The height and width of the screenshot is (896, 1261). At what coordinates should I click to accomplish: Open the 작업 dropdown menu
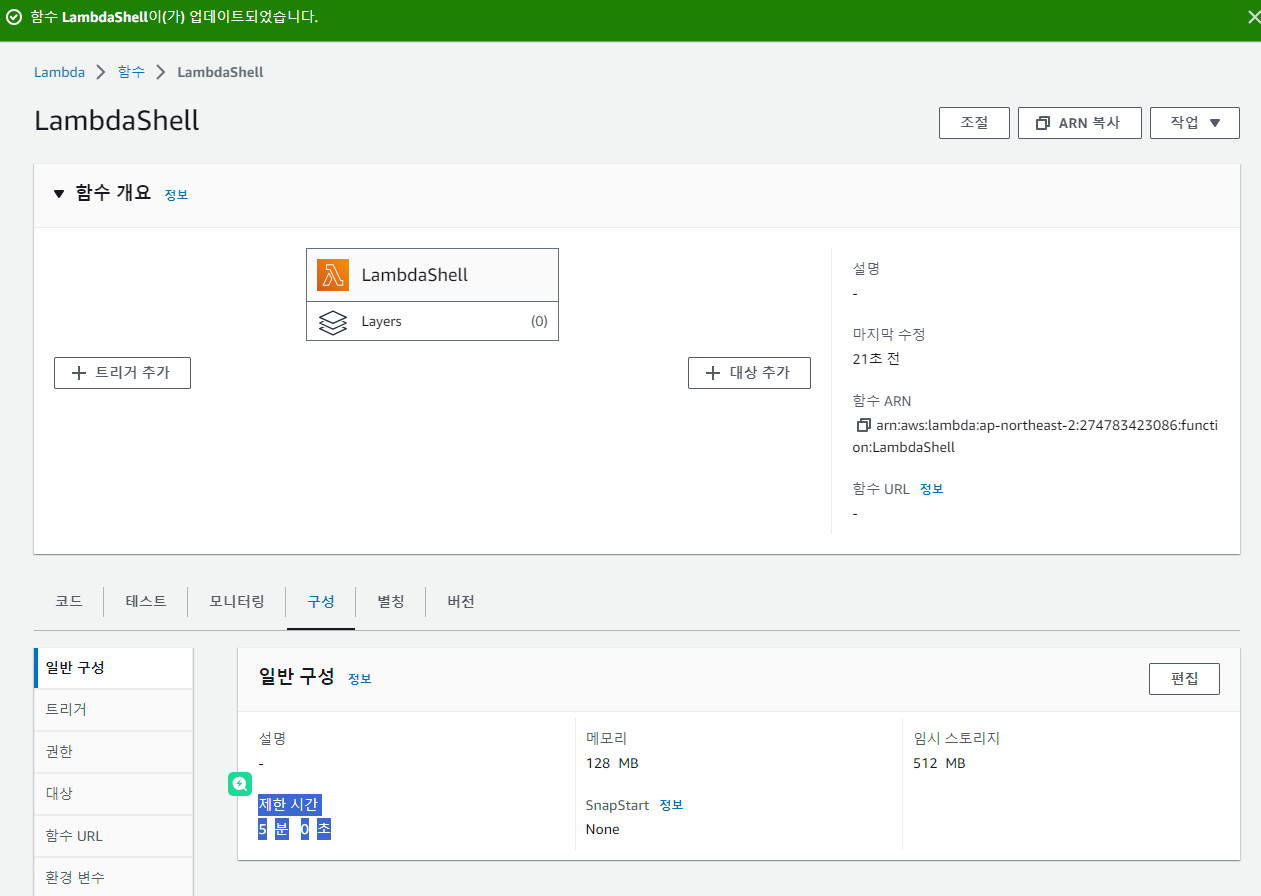[1195, 122]
